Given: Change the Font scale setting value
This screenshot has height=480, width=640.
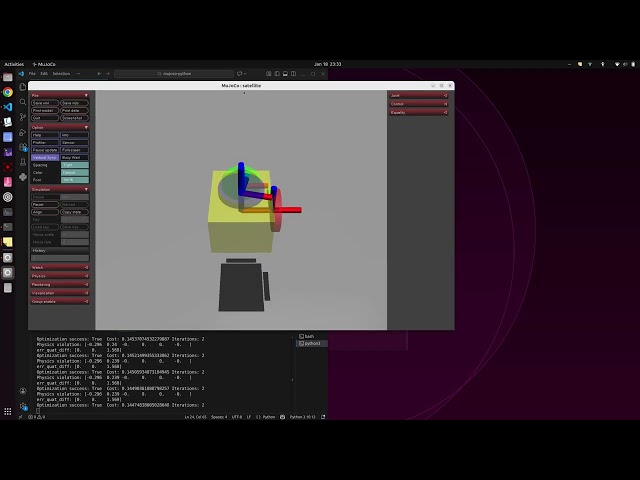Looking at the screenshot, I should pyautogui.click(x=75, y=180).
